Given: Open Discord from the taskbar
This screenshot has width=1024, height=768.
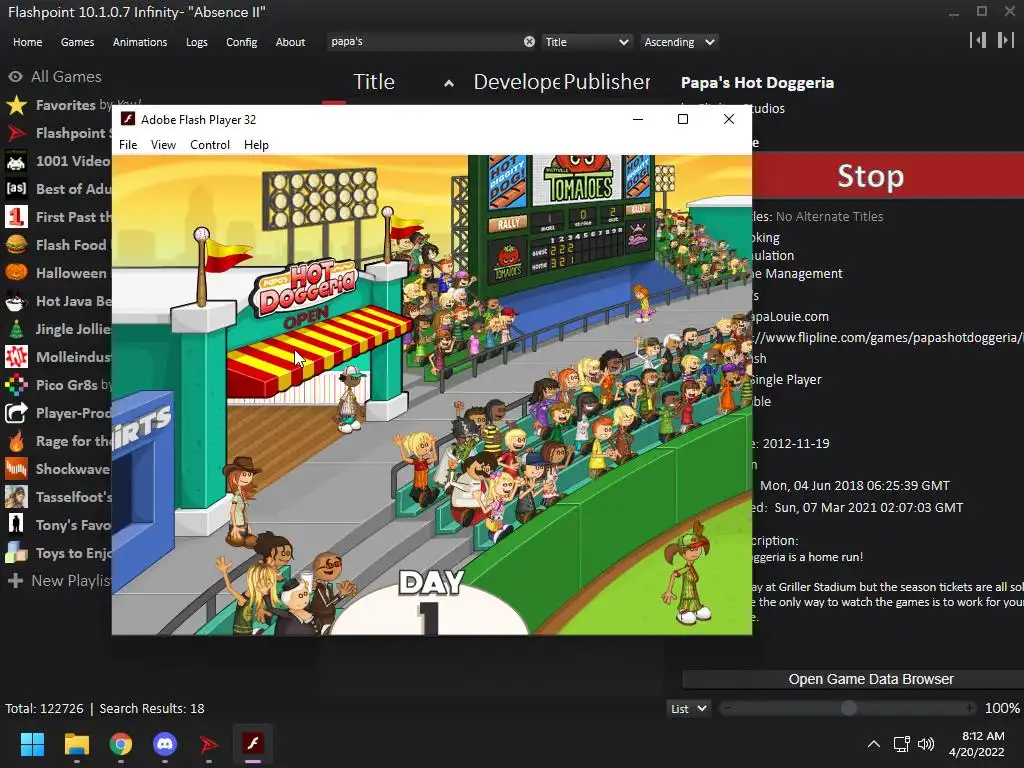Looking at the screenshot, I should pyautogui.click(x=165, y=744).
